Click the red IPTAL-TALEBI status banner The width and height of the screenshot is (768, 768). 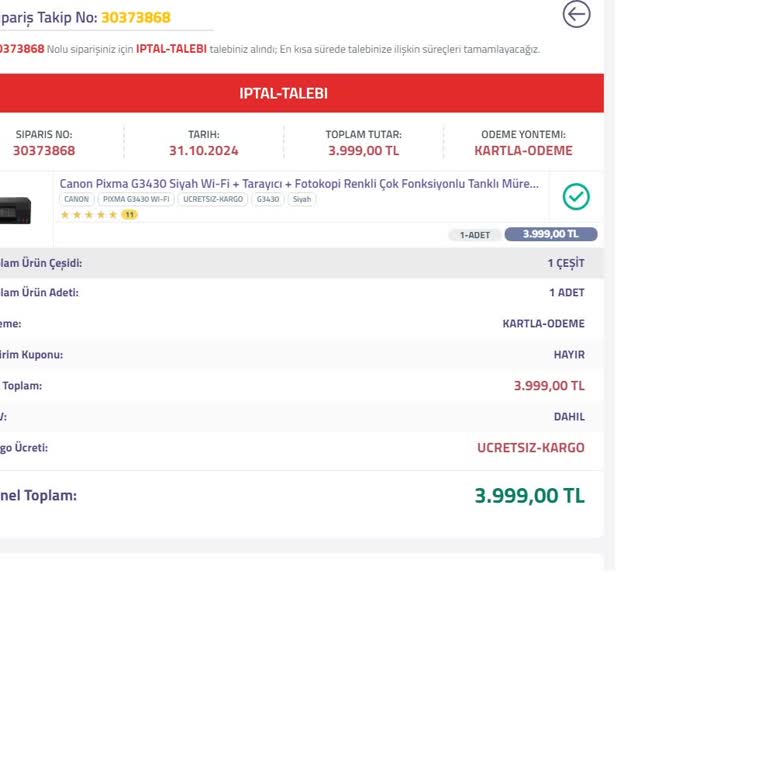[x=302, y=93]
